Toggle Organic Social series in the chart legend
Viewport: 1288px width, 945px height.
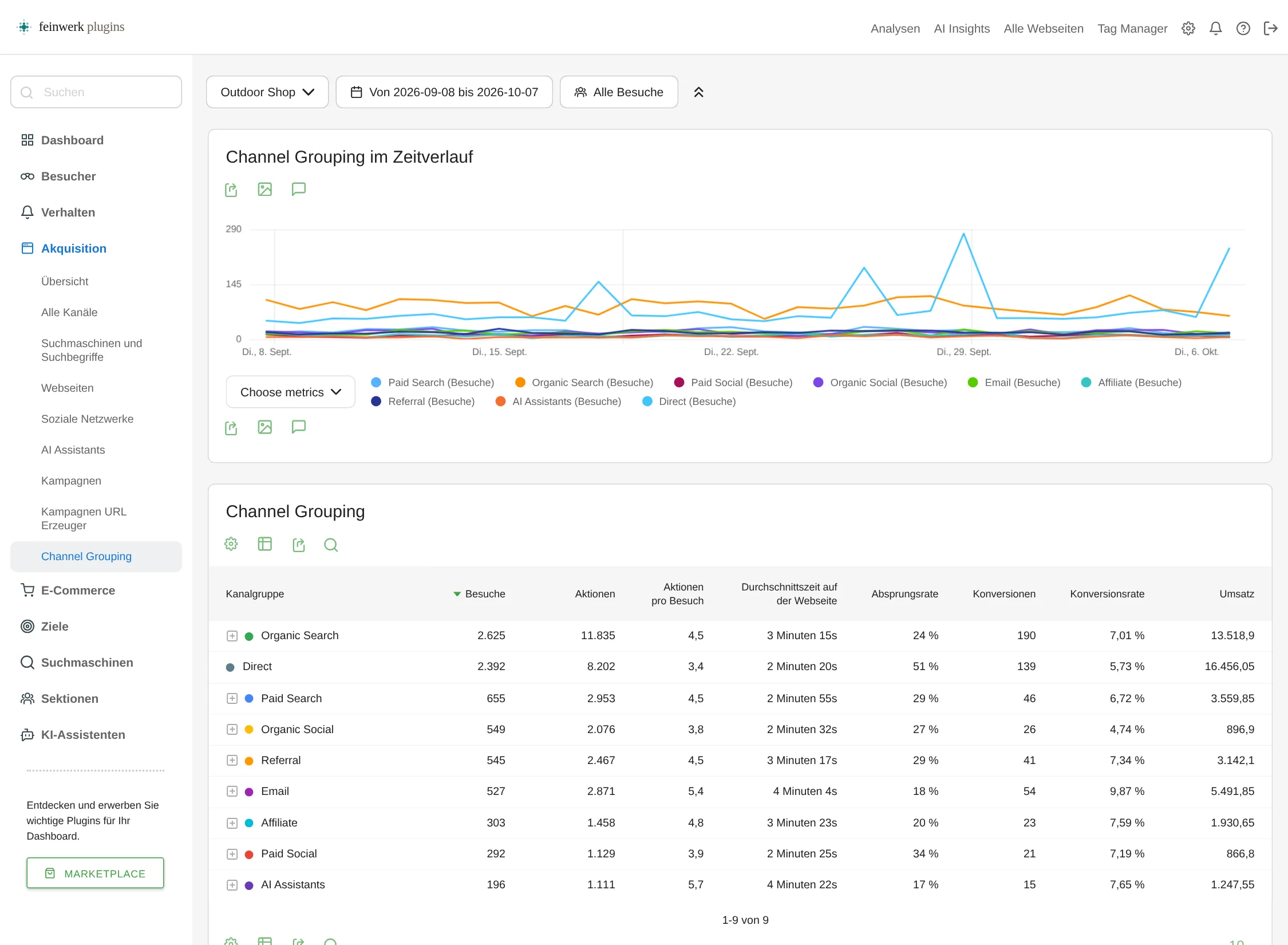coord(880,383)
